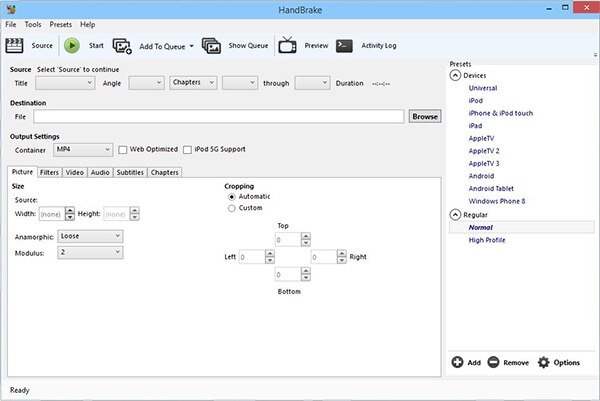This screenshot has height=401, width=600.
Task: Open Add To Queue dropdown arrow
Action: 192,46
